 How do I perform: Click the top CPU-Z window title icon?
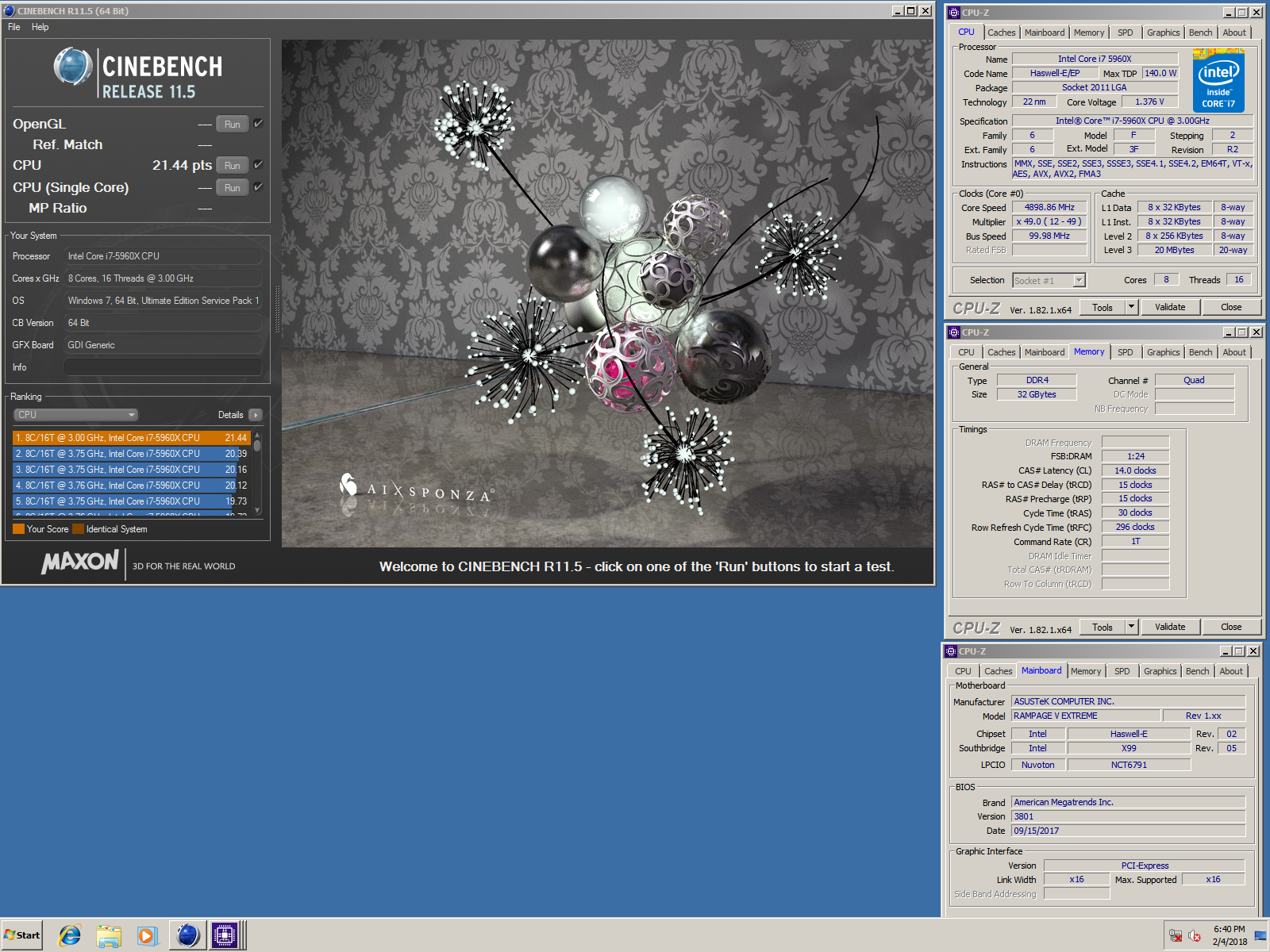tap(954, 13)
